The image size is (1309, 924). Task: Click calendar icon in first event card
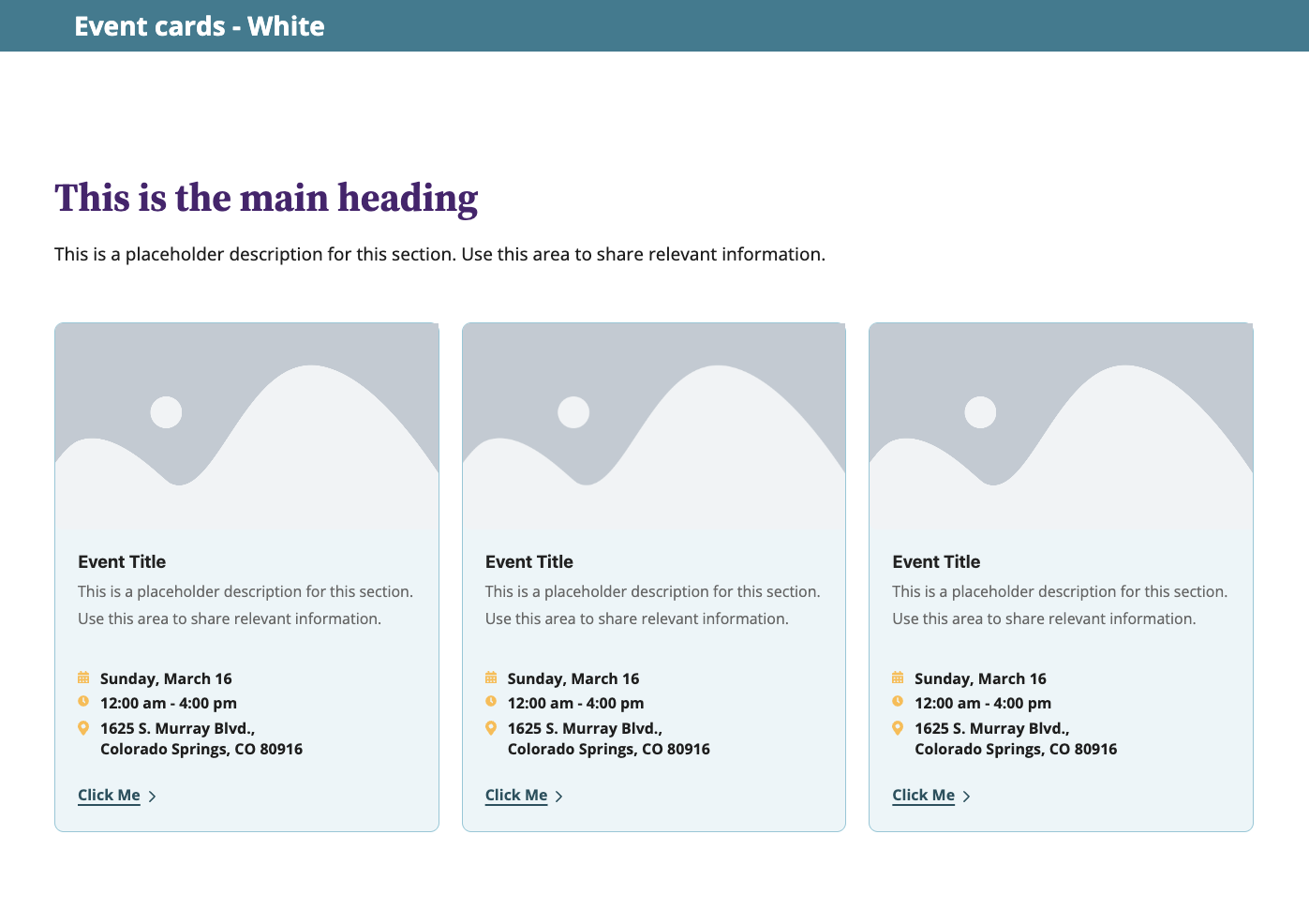83,678
